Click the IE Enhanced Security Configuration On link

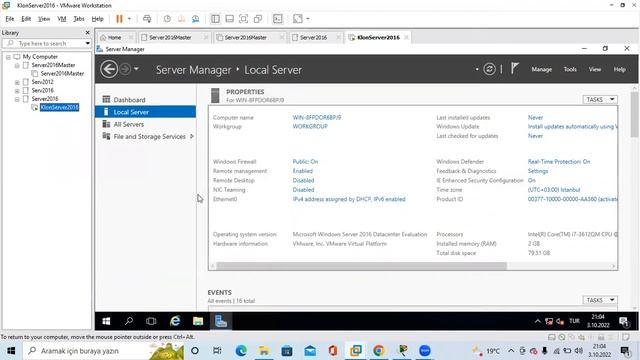click(x=532, y=180)
